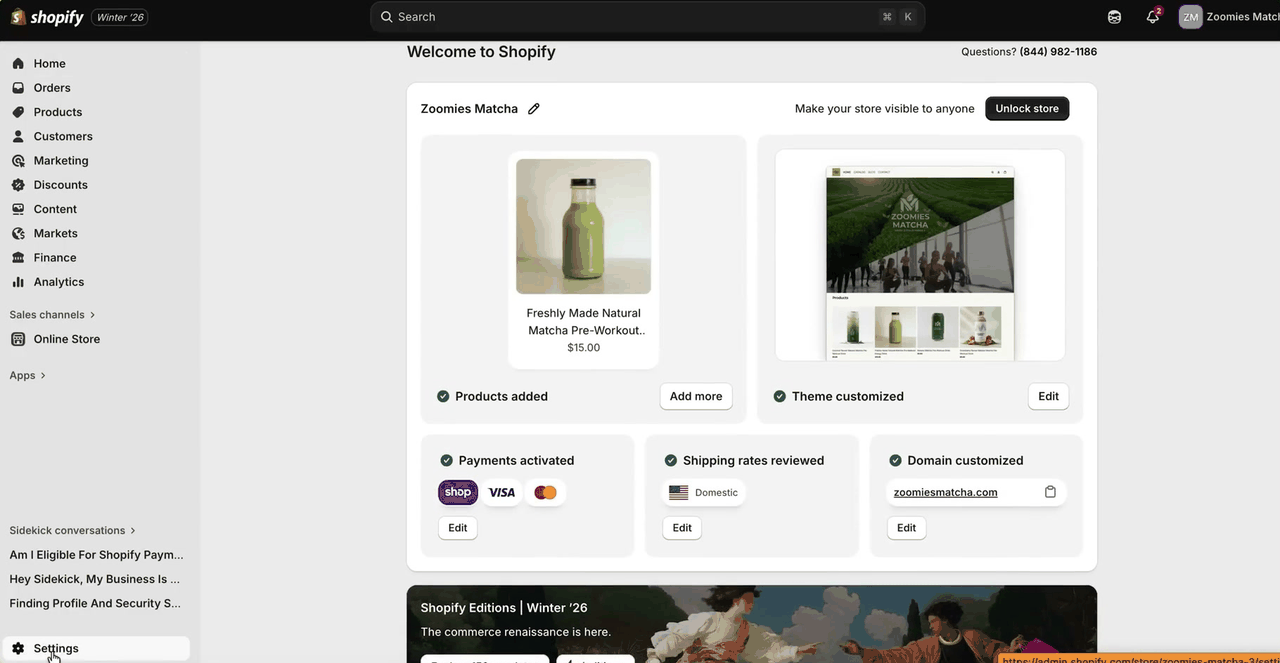Click the magnifier icon in search bar

[x=386, y=17]
